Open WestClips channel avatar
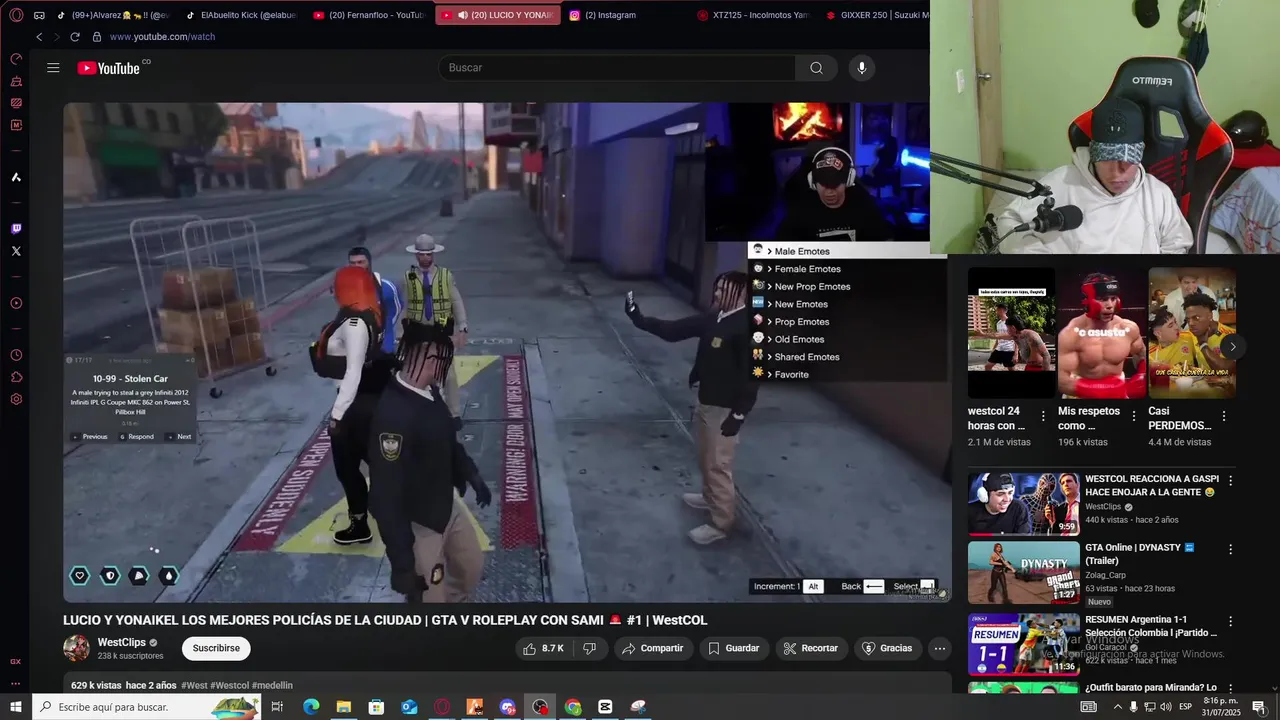 76,648
